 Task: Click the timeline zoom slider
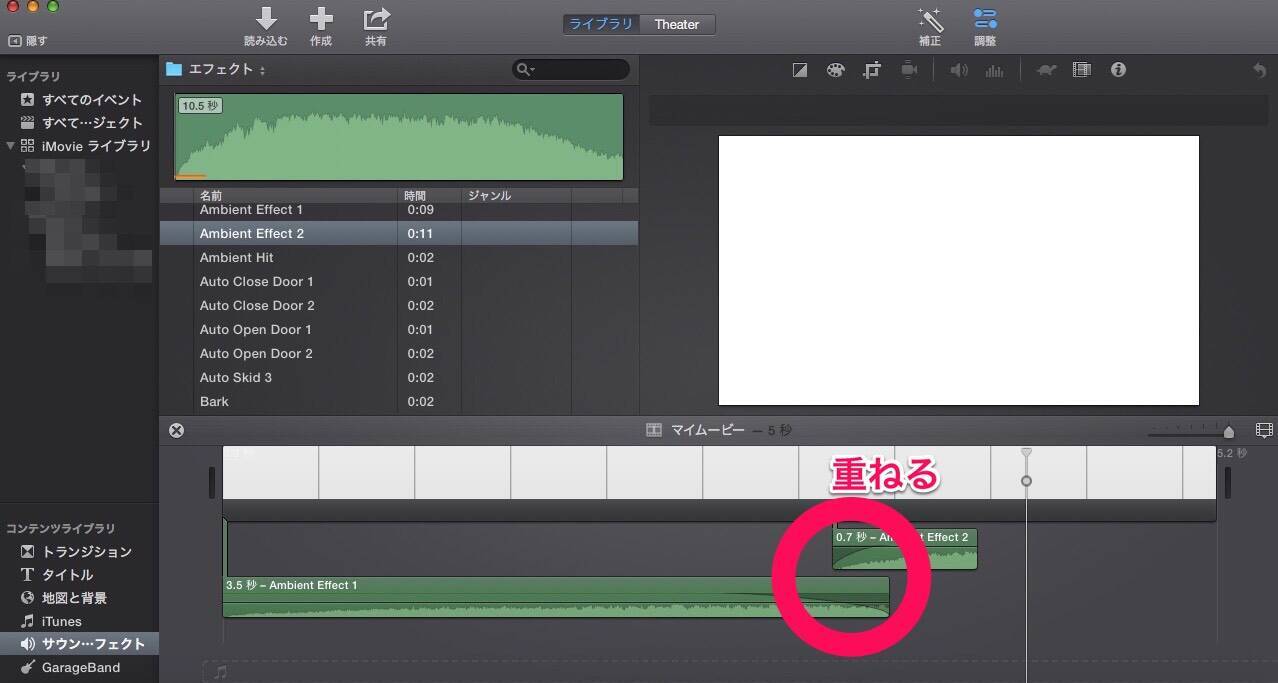(1190, 432)
